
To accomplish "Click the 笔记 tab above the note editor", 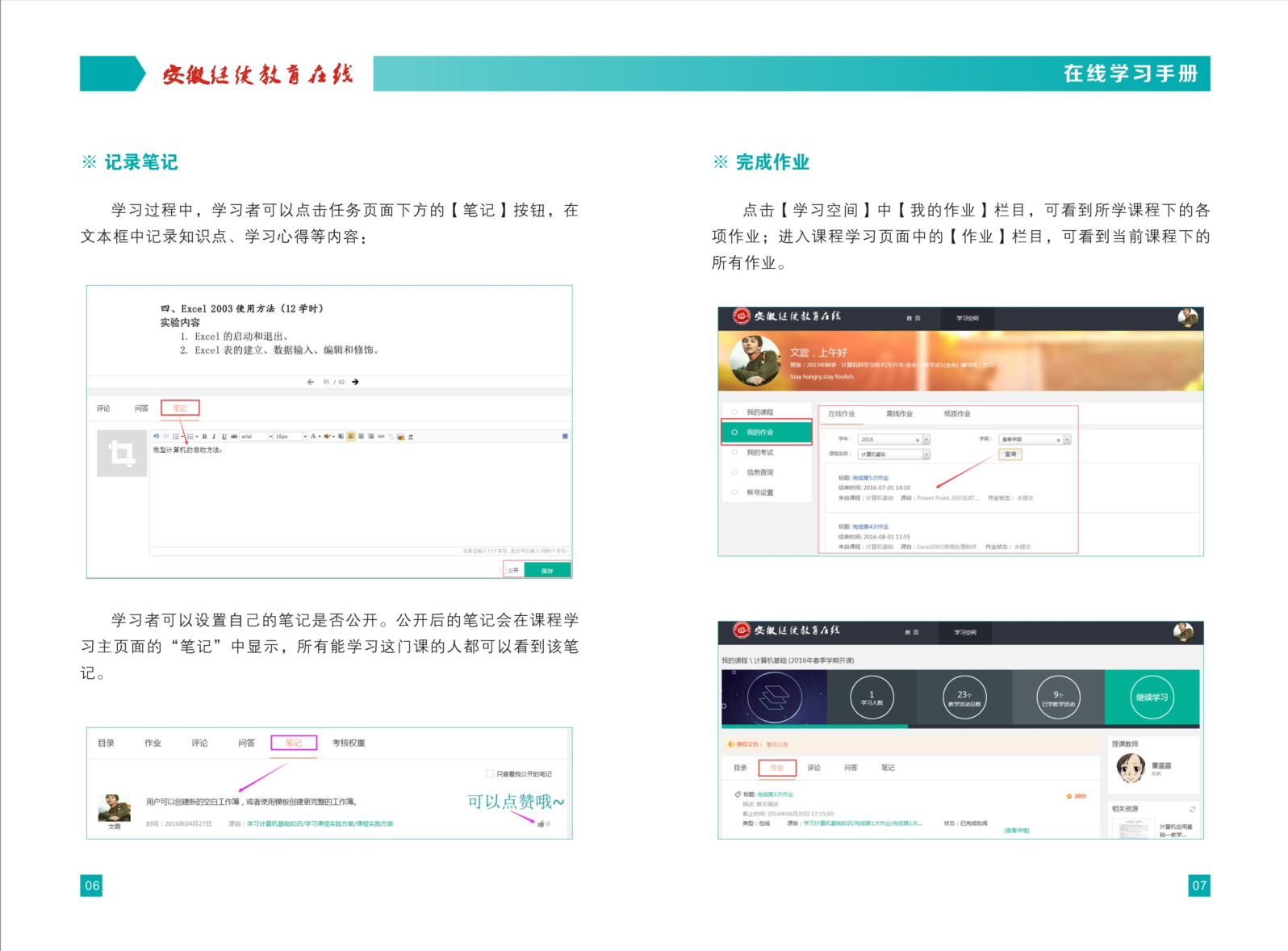I will point(180,408).
